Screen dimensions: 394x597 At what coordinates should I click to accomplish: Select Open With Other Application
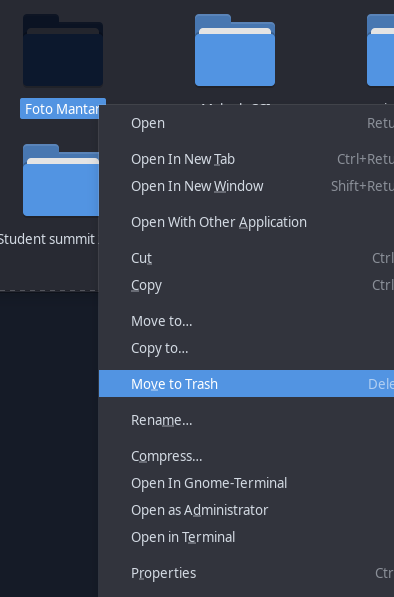point(246,222)
